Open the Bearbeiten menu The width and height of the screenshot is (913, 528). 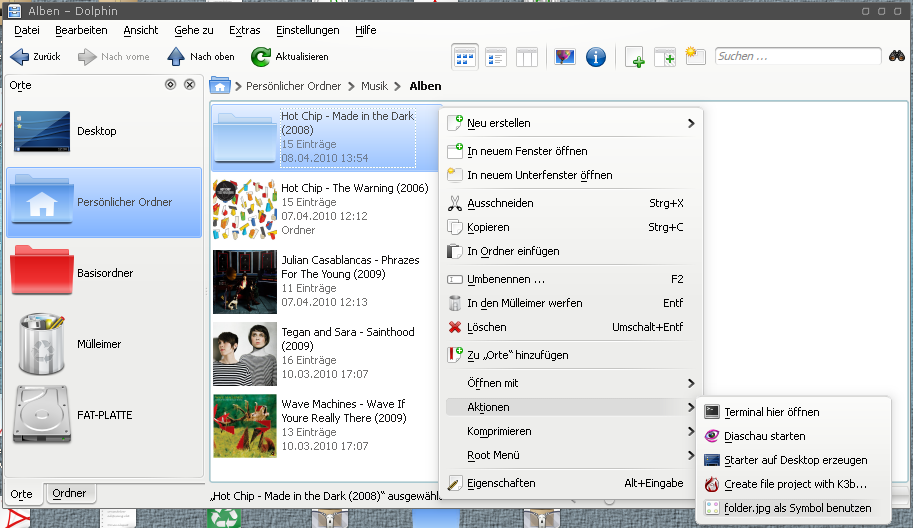[81, 30]
